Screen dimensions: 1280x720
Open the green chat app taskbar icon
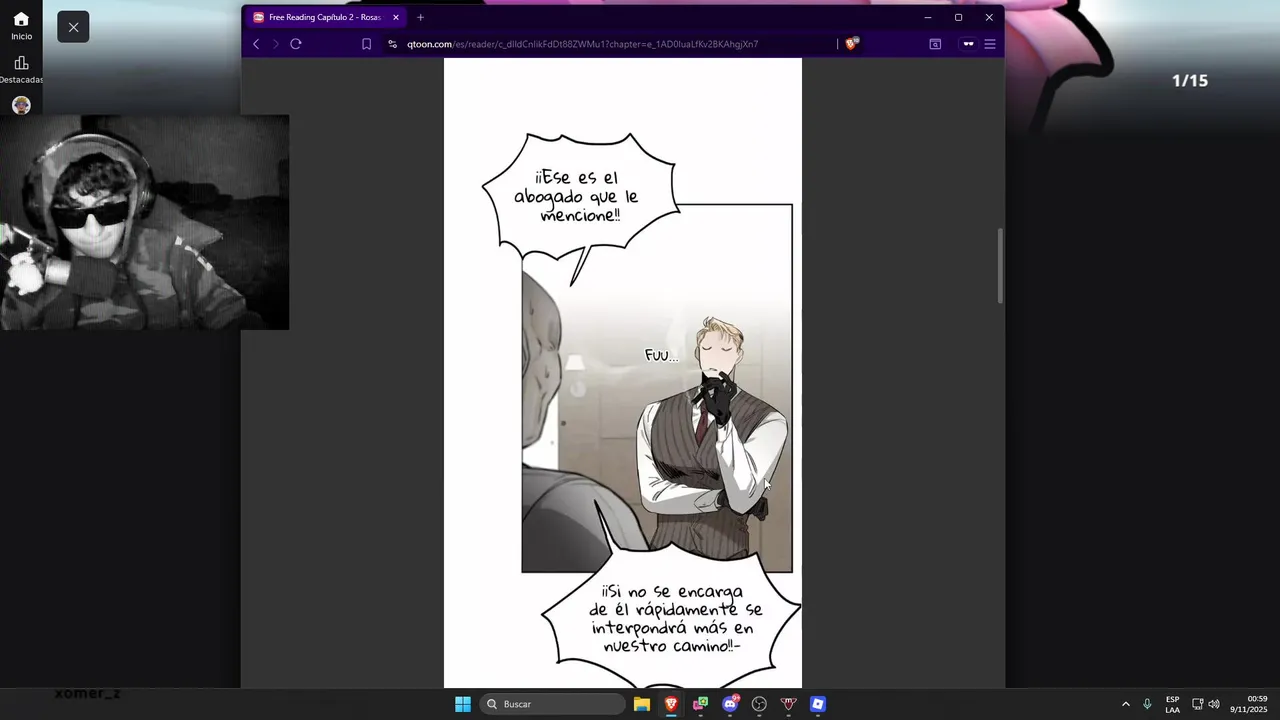(x=701, y=704)
